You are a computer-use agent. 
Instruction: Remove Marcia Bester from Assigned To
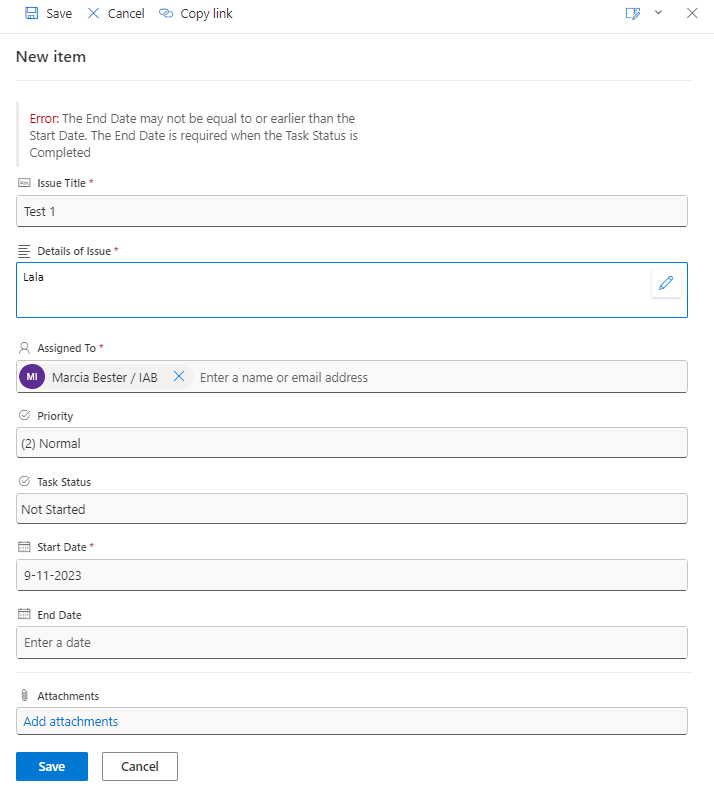179,377
